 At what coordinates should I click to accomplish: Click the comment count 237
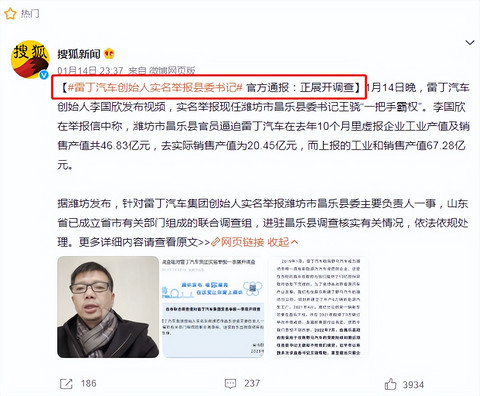pos(252,383)
